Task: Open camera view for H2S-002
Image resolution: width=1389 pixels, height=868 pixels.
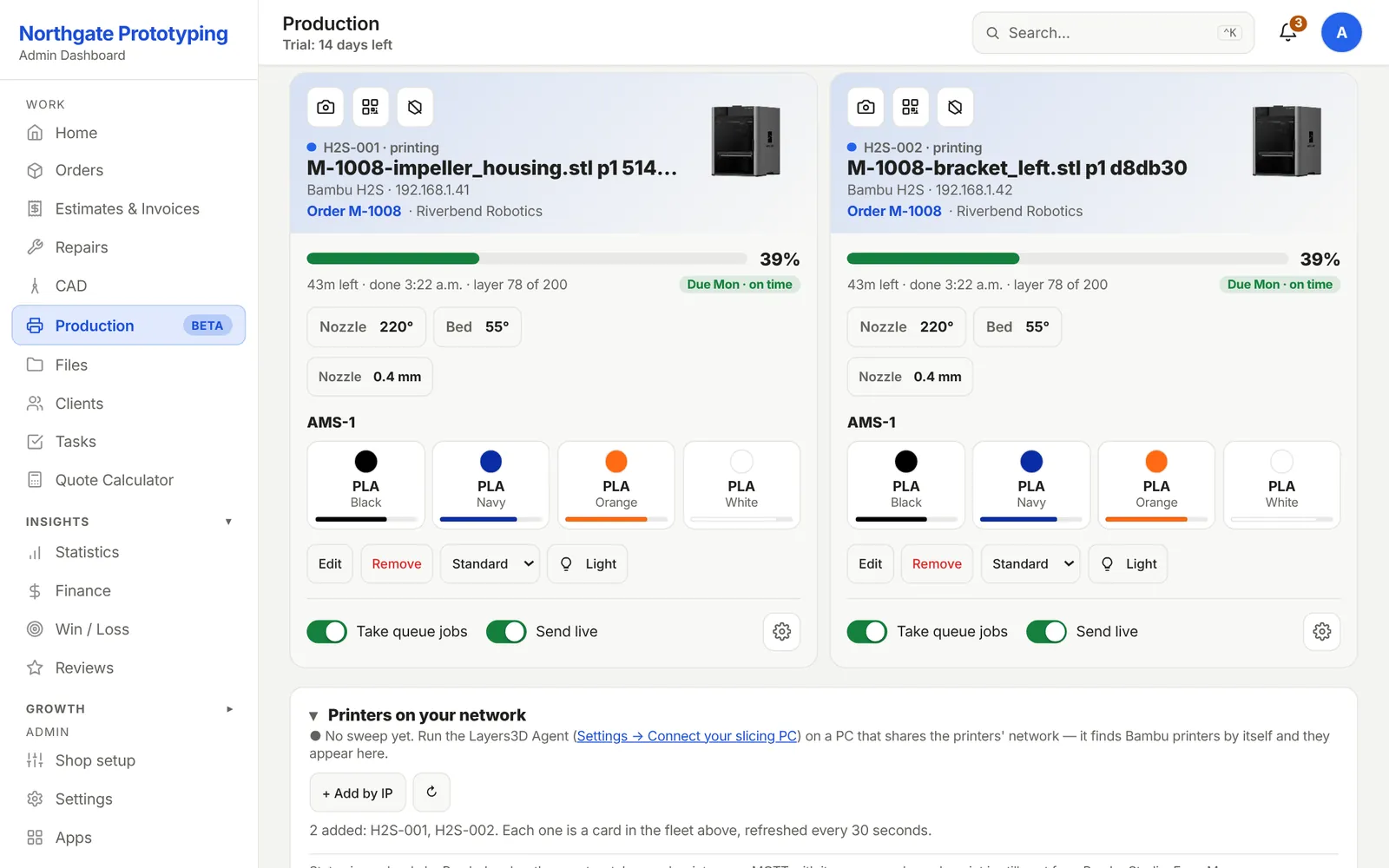Action: coord(866,107)
